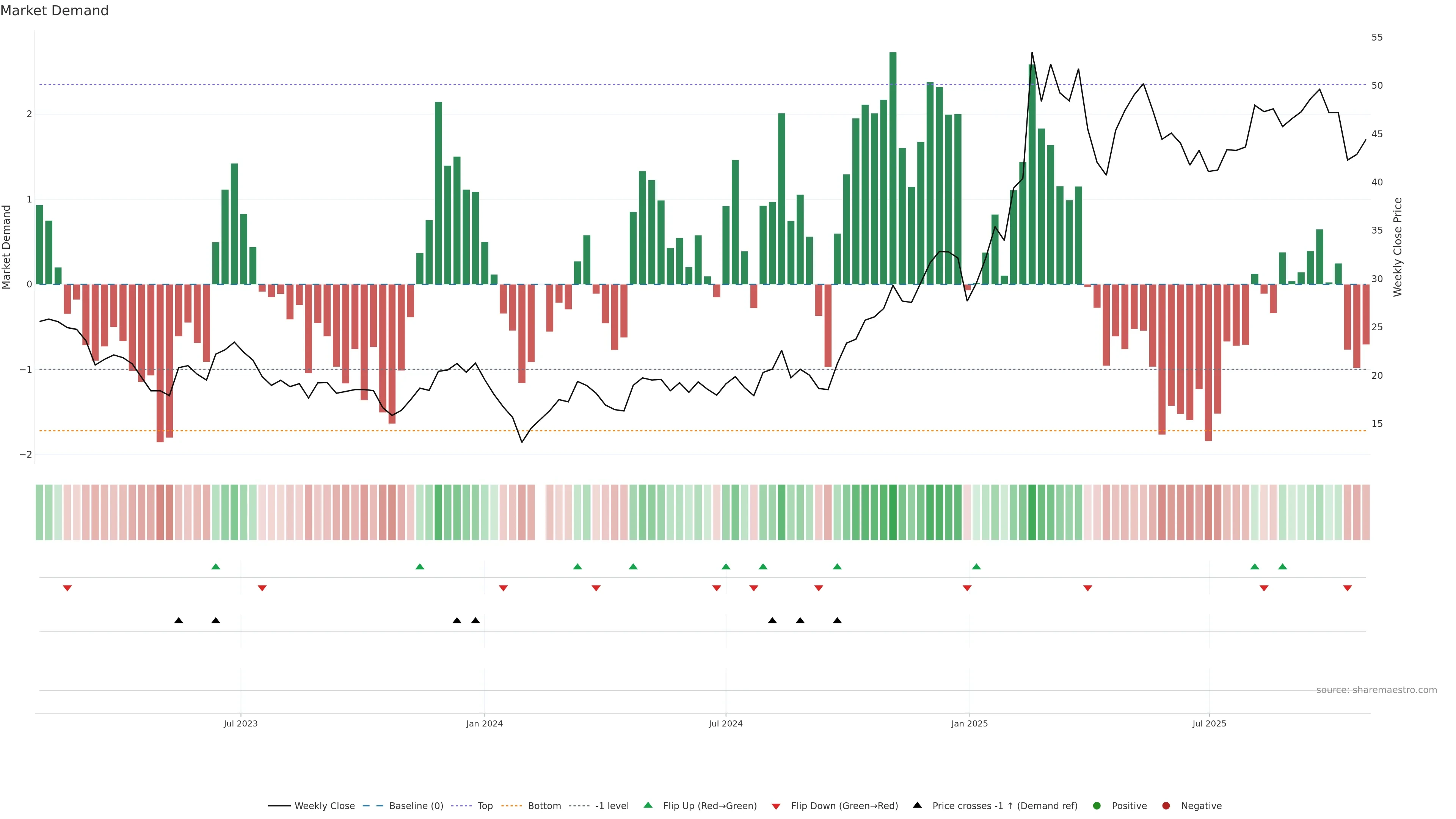Click the source sharemaestro.com text
Image resolution: width=1456 pixels, height=819 pixels.
[x=1376, y=690]
